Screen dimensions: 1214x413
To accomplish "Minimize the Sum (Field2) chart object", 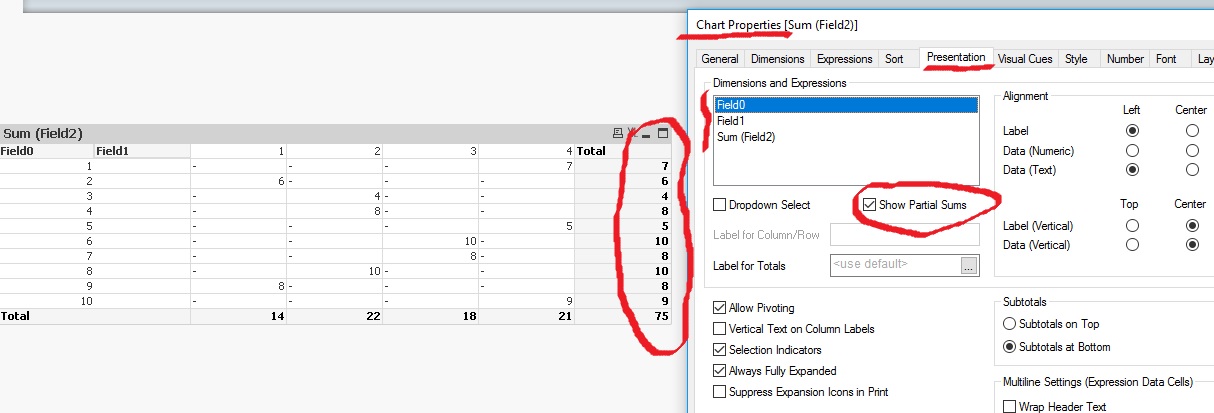I will tap(646, 134).
